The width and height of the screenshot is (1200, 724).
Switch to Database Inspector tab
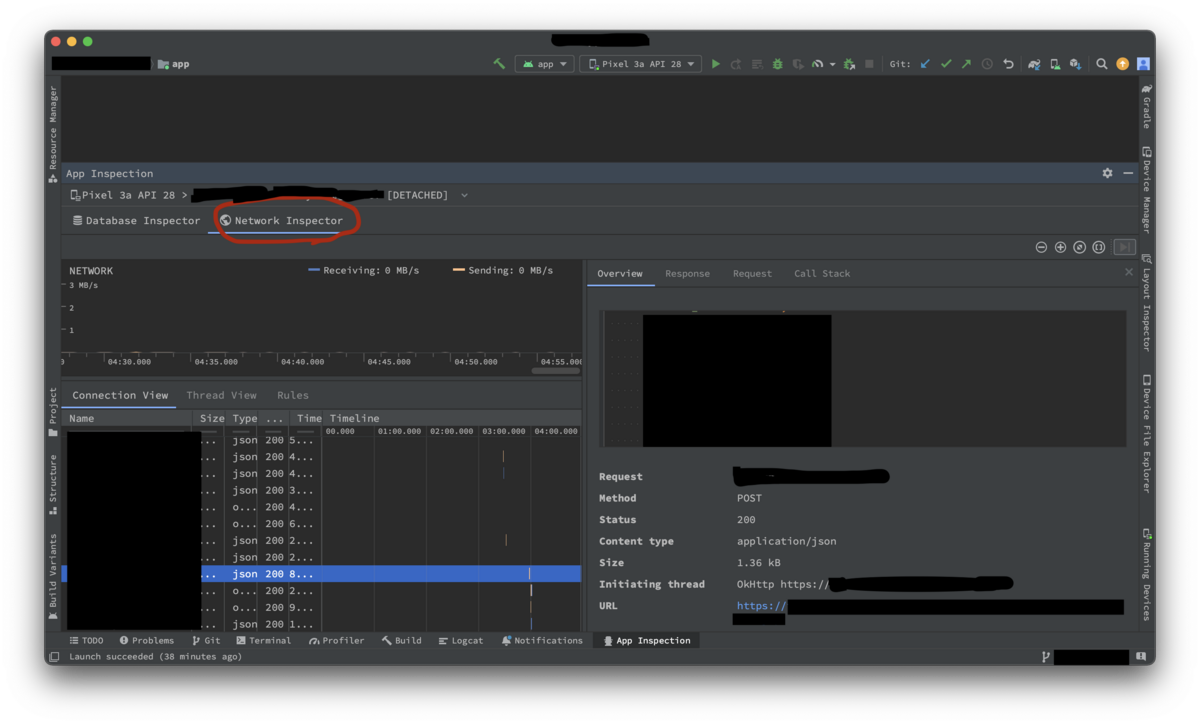pyautogui.click(x=136, y=221)
